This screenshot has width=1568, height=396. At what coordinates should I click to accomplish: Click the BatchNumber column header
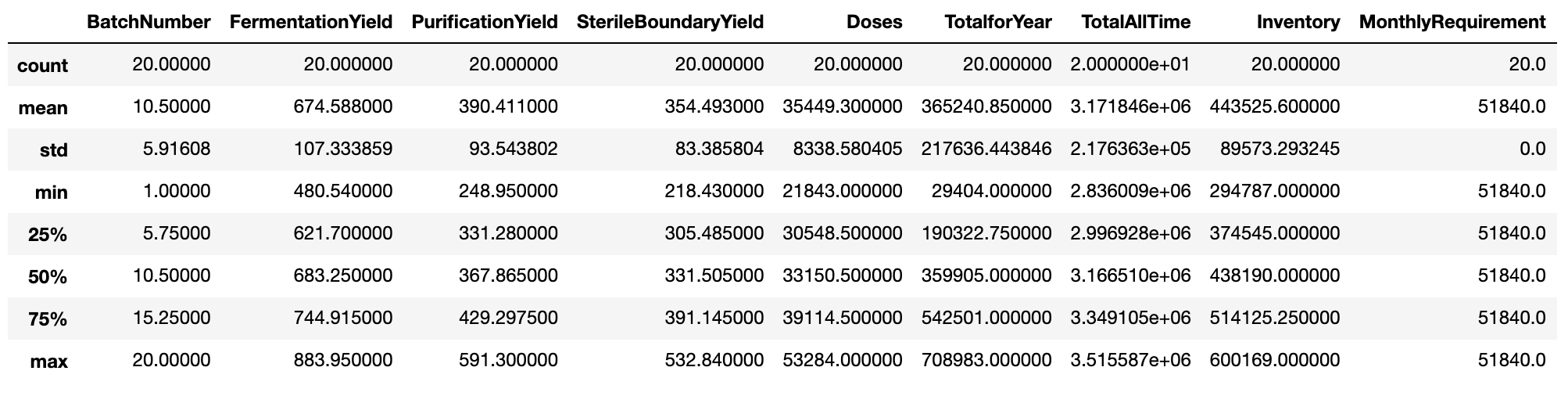149,22
